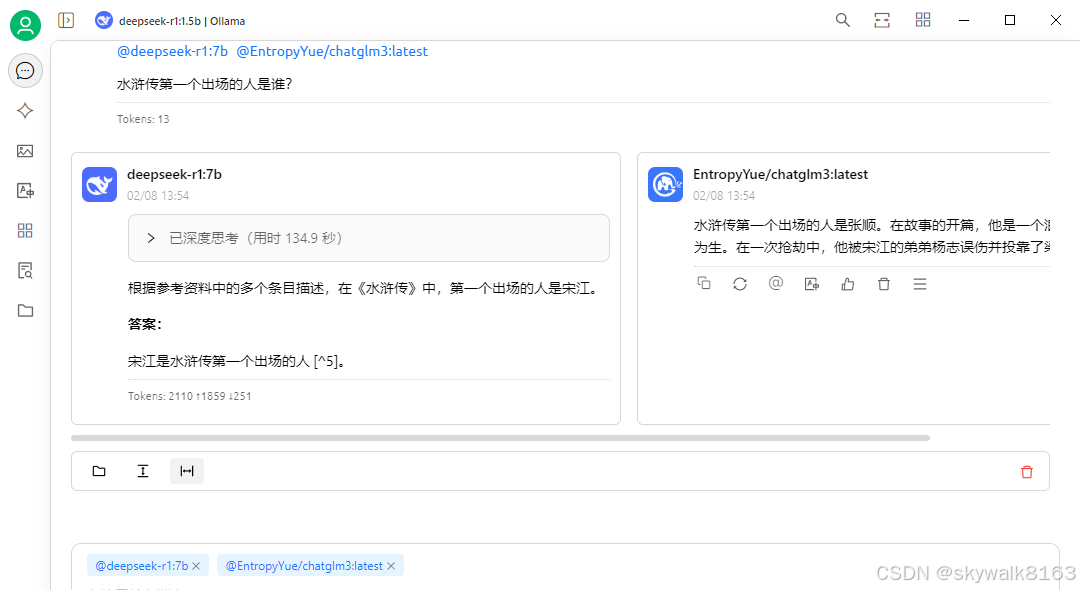The image size is (1080, 590).
Task: Click the @EntropyYue/chatglm3:latest mention link
Action: pyautogui.click(x=332, y=52)
